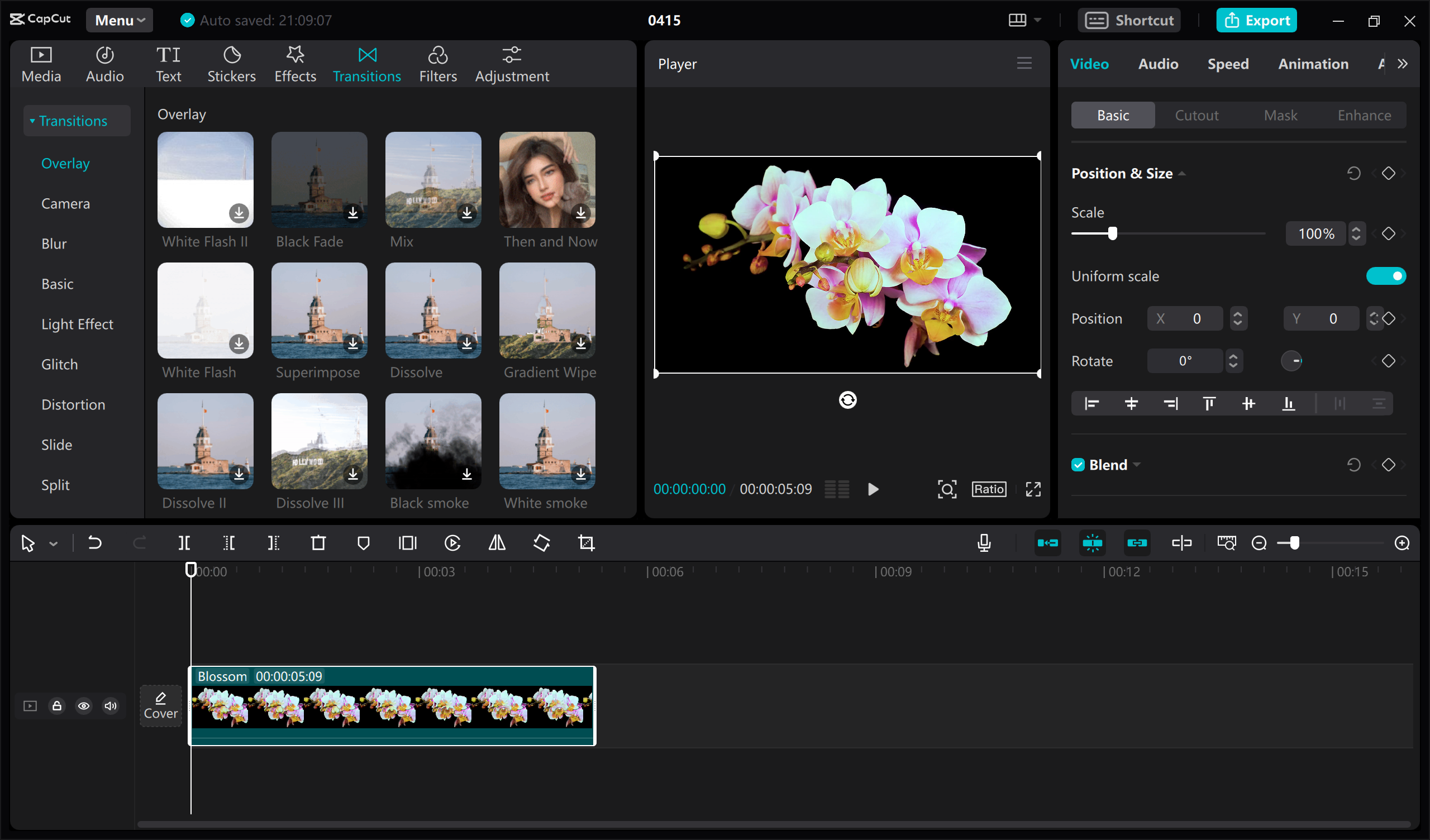
Task: Mirror the Blossom clip horizontally
Action: click(x=497, y=543)
